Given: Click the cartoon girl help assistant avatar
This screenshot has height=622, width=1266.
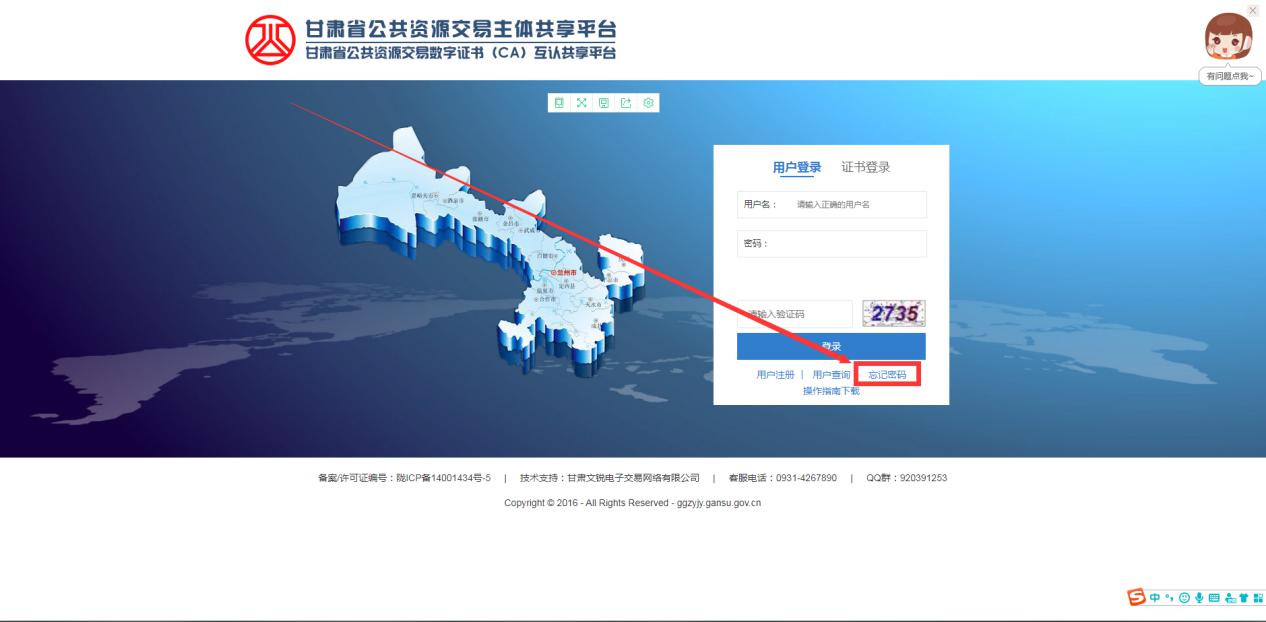Looking at the screenshot, I should [1227, 37].
